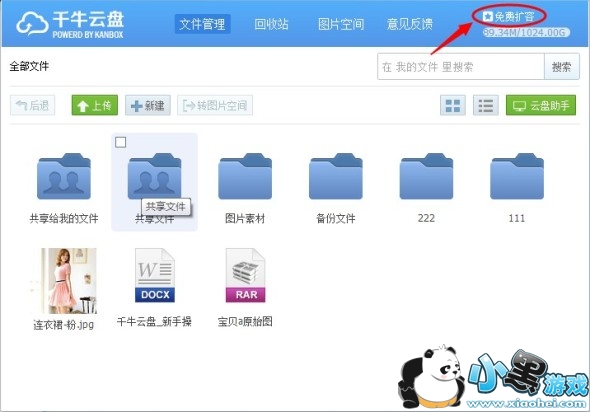The image size is (590, 412).
Task: Select the 宝贝a原始图 RAR archive
Action: (245, 275)
